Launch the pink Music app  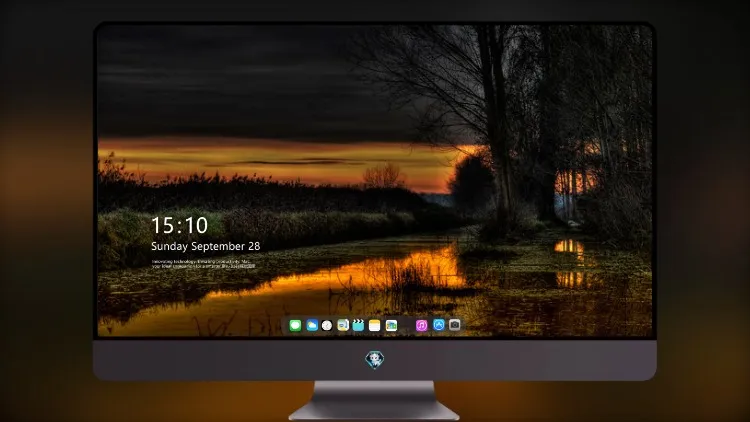click(421, 326)
